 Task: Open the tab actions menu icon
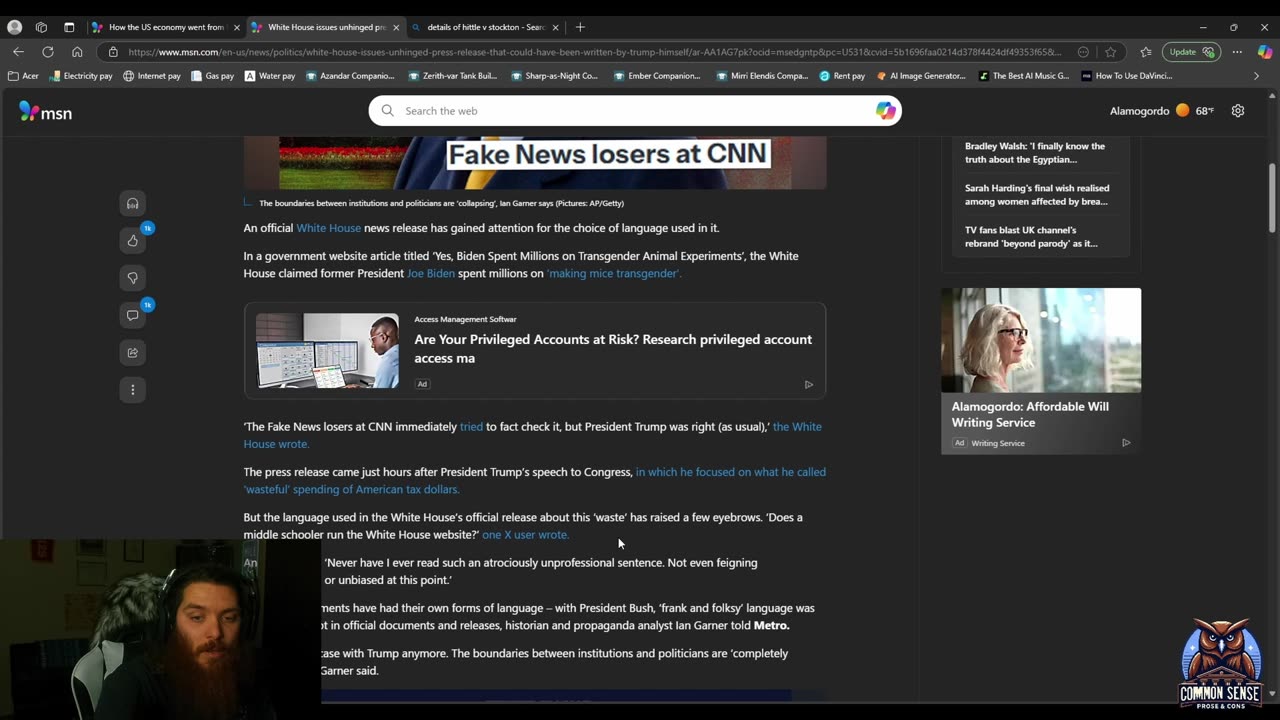69,27
